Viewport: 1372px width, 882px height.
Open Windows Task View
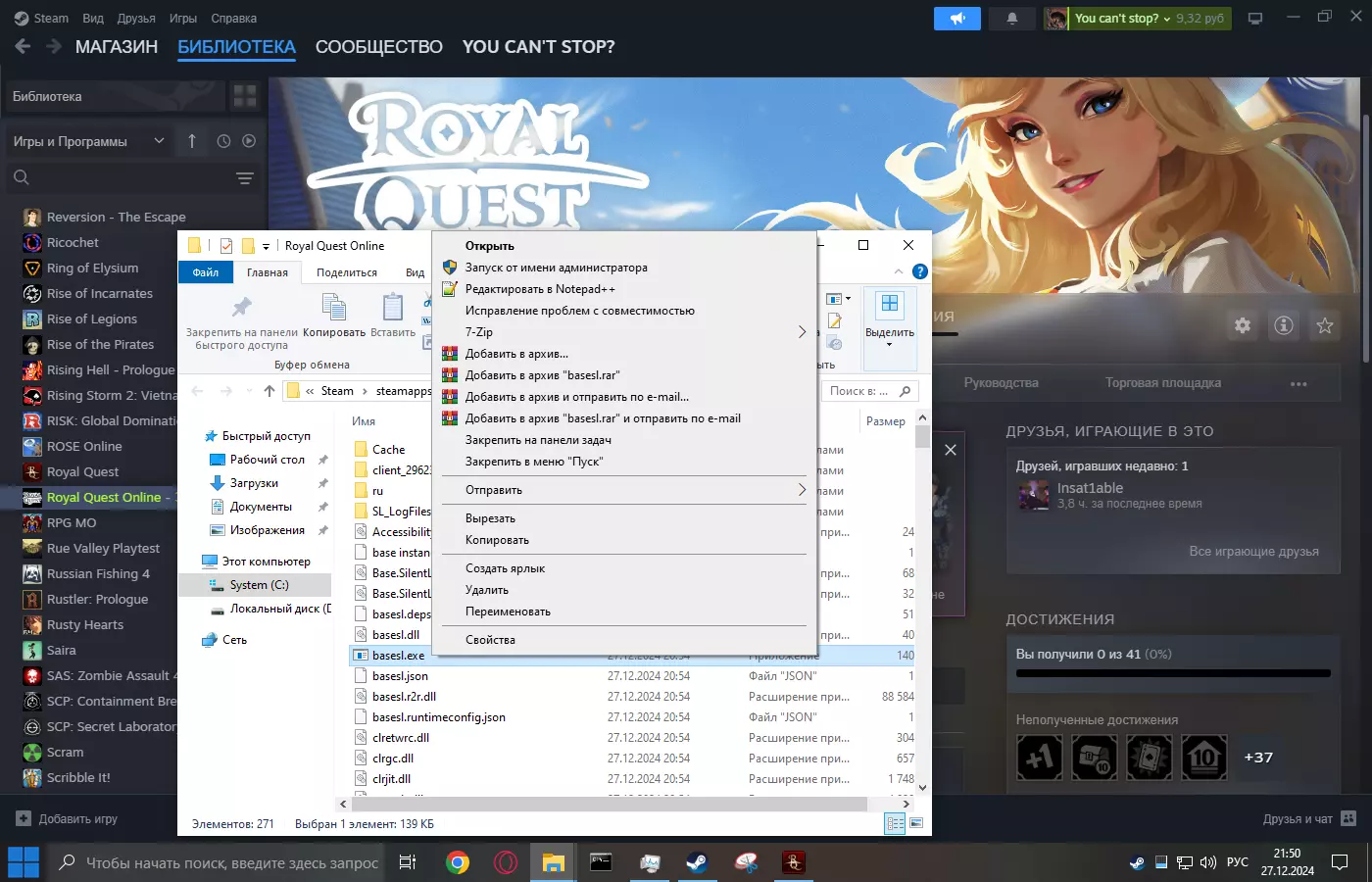click(408, 862)
